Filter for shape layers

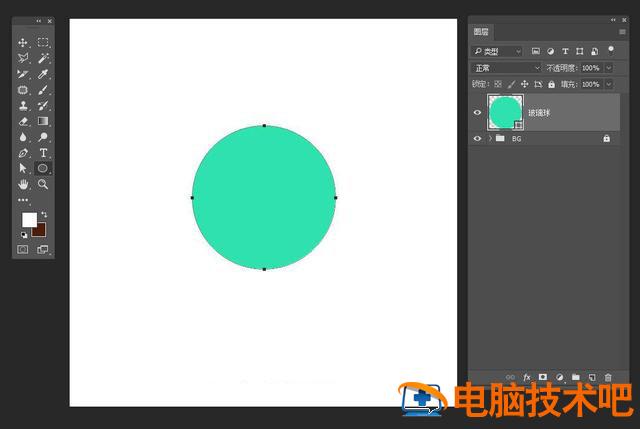click(x=580, y=51)
